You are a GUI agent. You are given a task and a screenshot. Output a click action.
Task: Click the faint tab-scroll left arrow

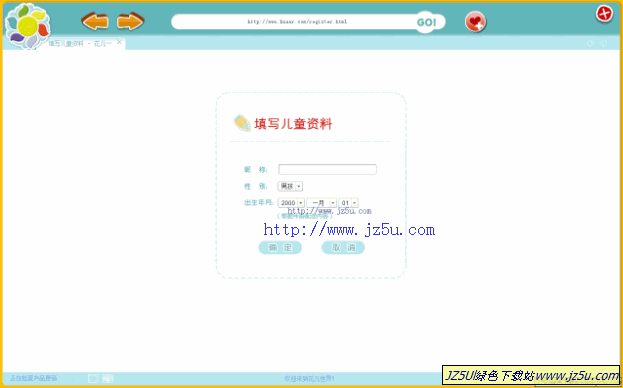pyautogui.click(x=591, y=43)
